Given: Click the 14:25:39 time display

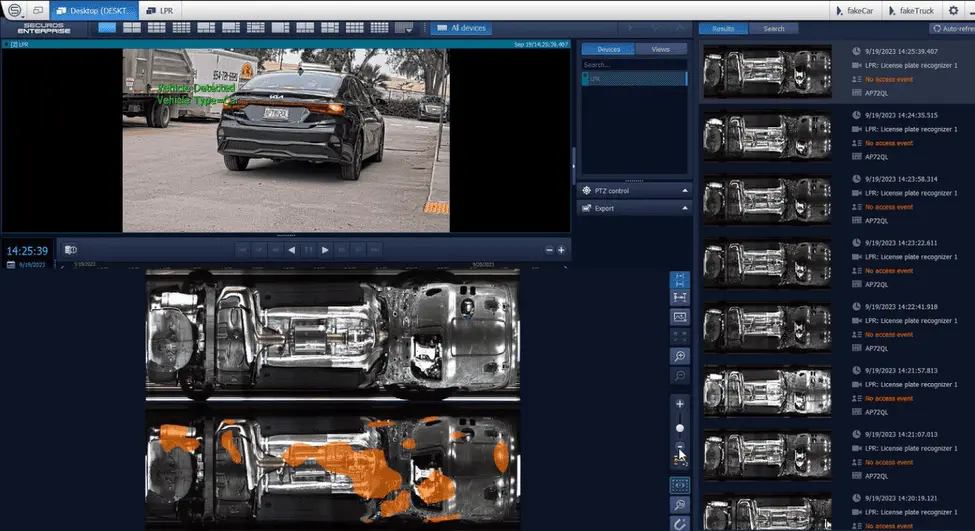Looking at the screenshot, I should [27, 251].
